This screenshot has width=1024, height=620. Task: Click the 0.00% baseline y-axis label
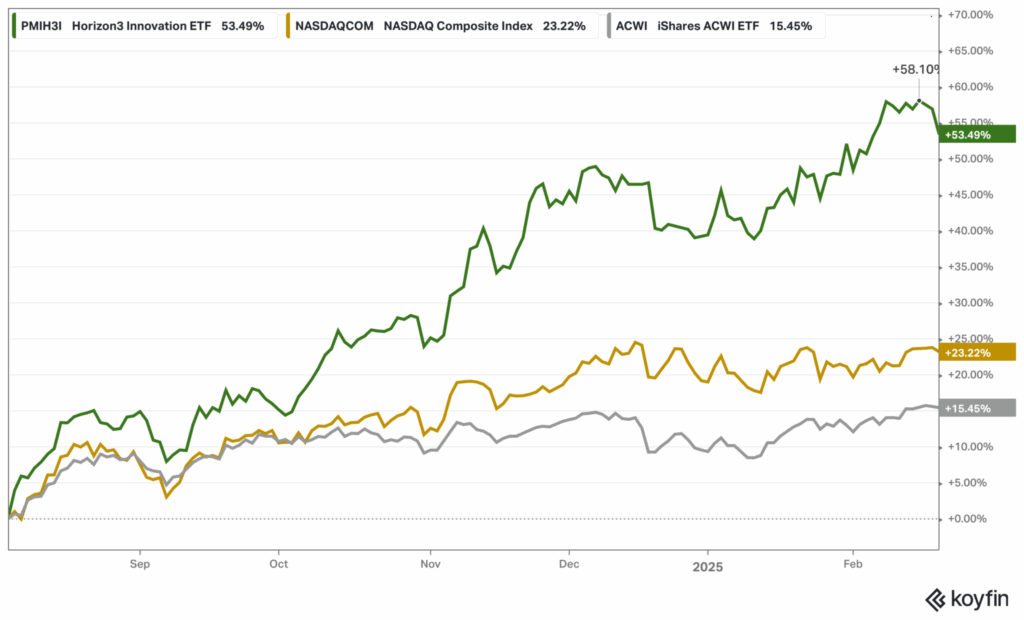[x=968, y=519]
